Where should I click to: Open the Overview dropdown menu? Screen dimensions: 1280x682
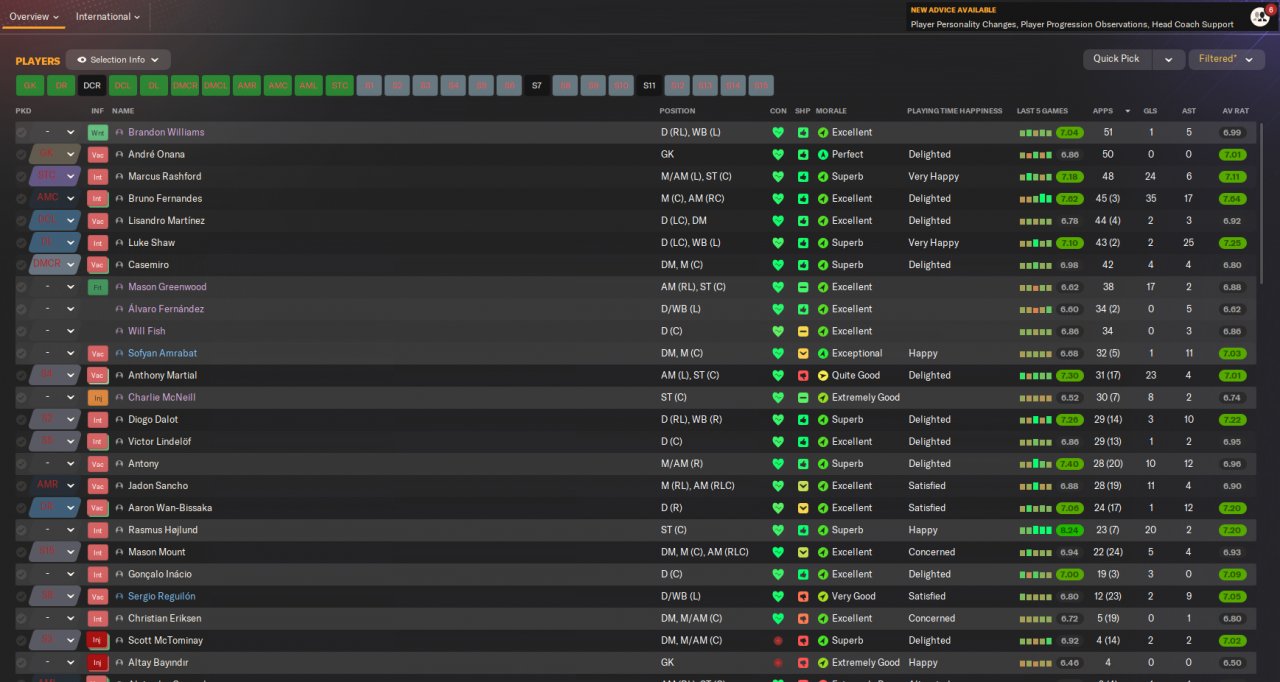(34, 17)
